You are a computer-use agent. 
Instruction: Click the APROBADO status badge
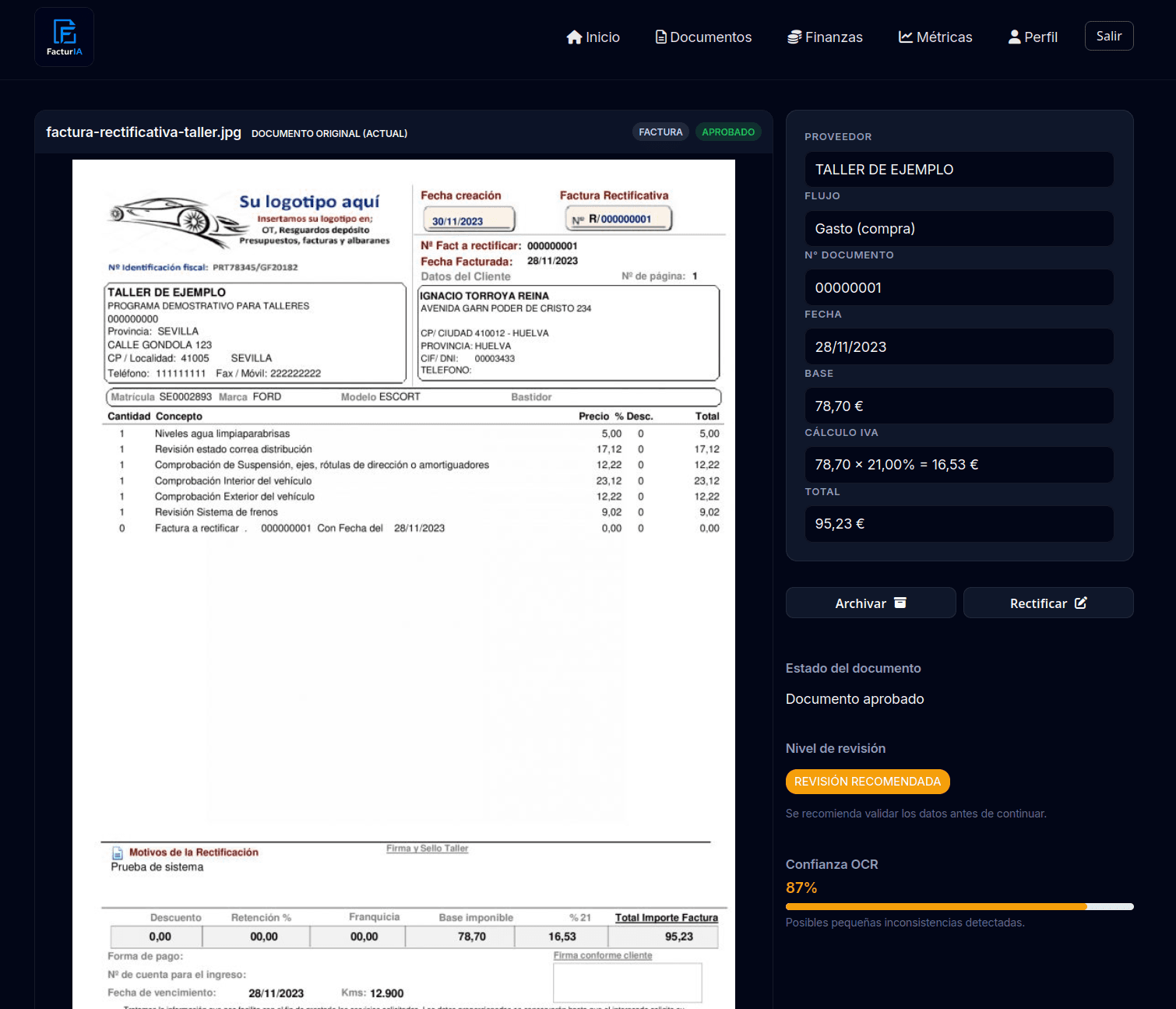point(728,132)
